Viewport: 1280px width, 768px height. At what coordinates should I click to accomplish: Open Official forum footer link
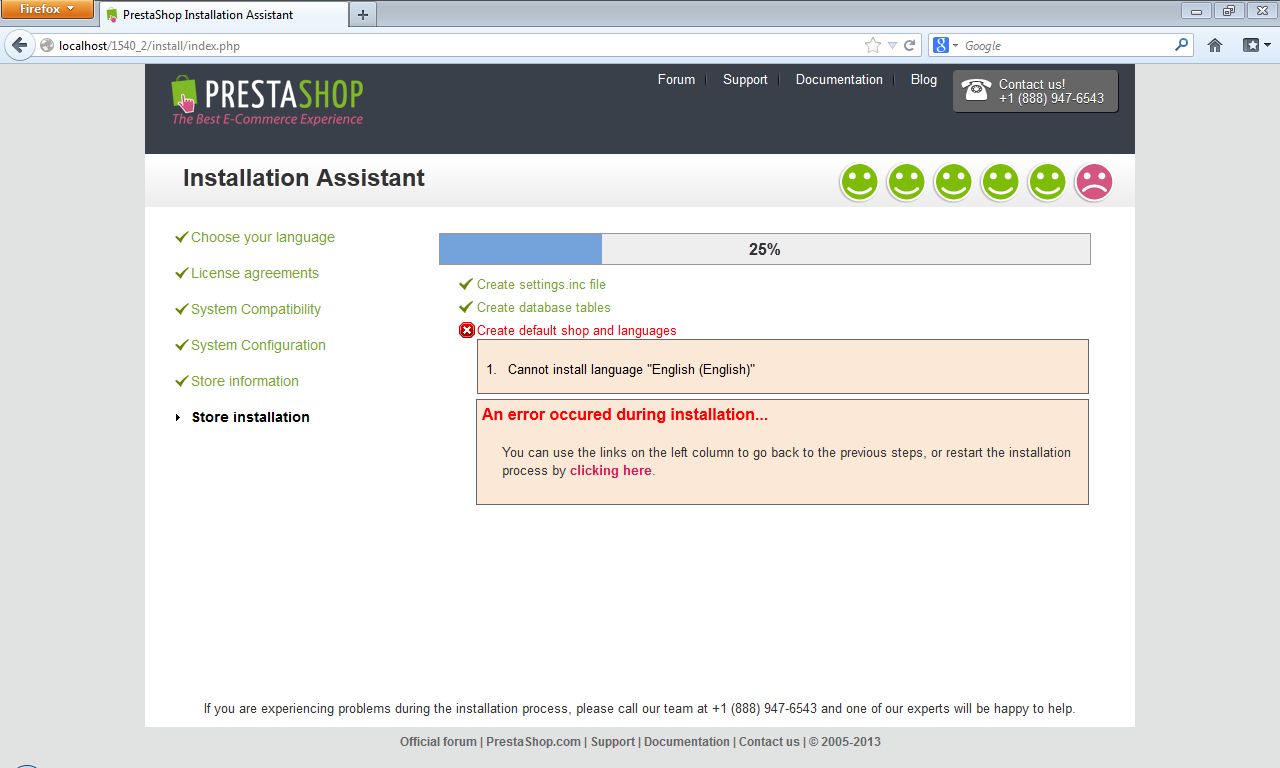pyautogui.click(x=438, y=742)
